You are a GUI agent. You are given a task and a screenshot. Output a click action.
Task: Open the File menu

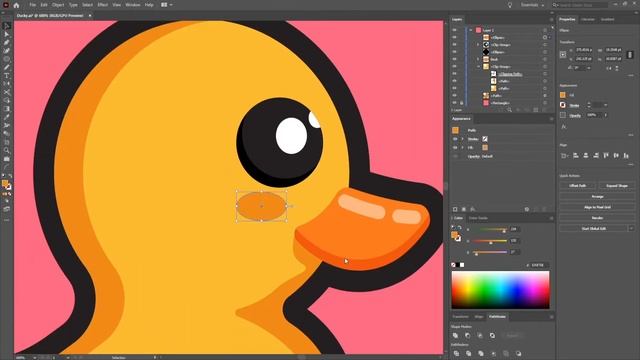click(x=32, y=5)
